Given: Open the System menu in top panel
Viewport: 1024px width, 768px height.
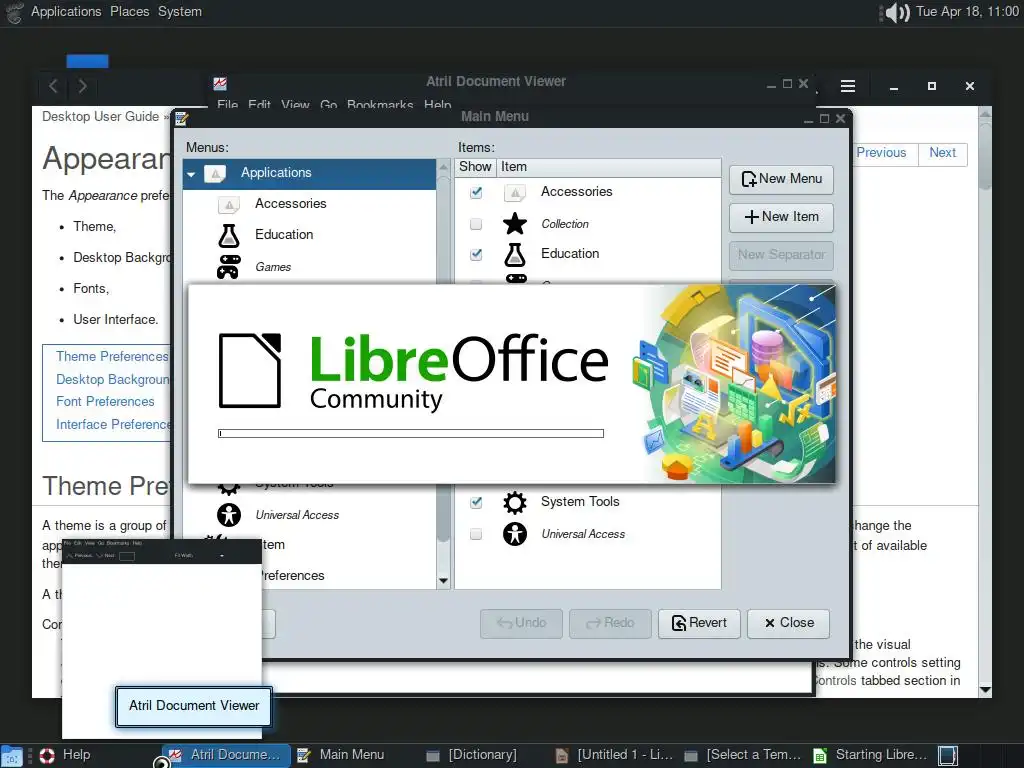Looking at the screenshot, I should (x=180, y=12).
